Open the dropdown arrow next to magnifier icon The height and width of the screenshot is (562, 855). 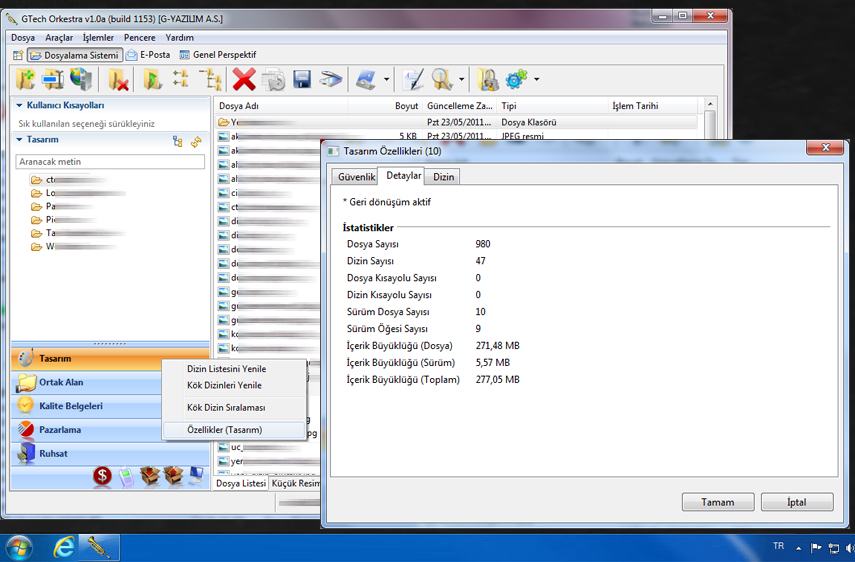pyautogui.click(x=461, y=80)
